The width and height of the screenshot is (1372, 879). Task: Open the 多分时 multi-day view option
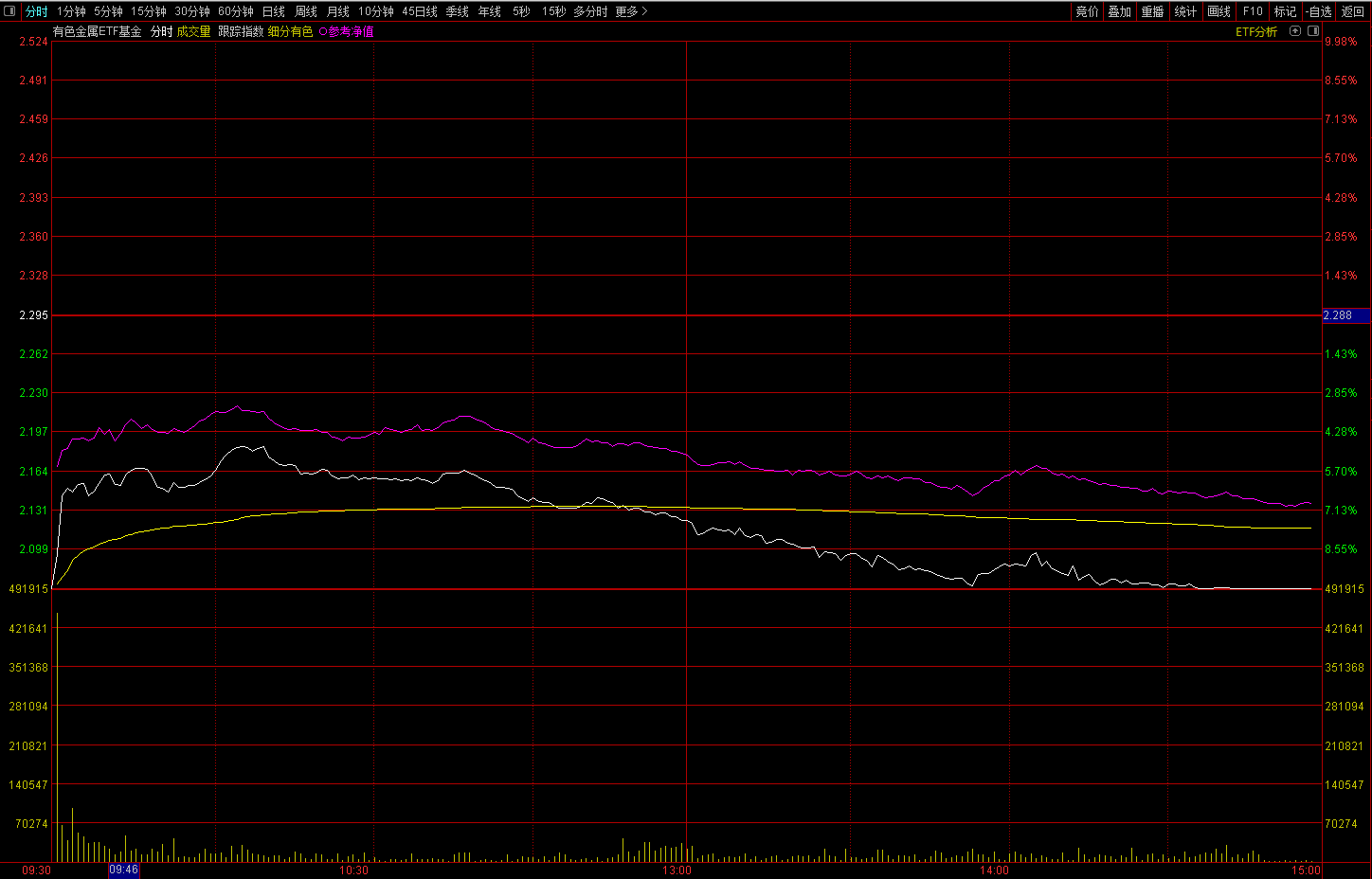pyautogui.click(x=590, y=11)
